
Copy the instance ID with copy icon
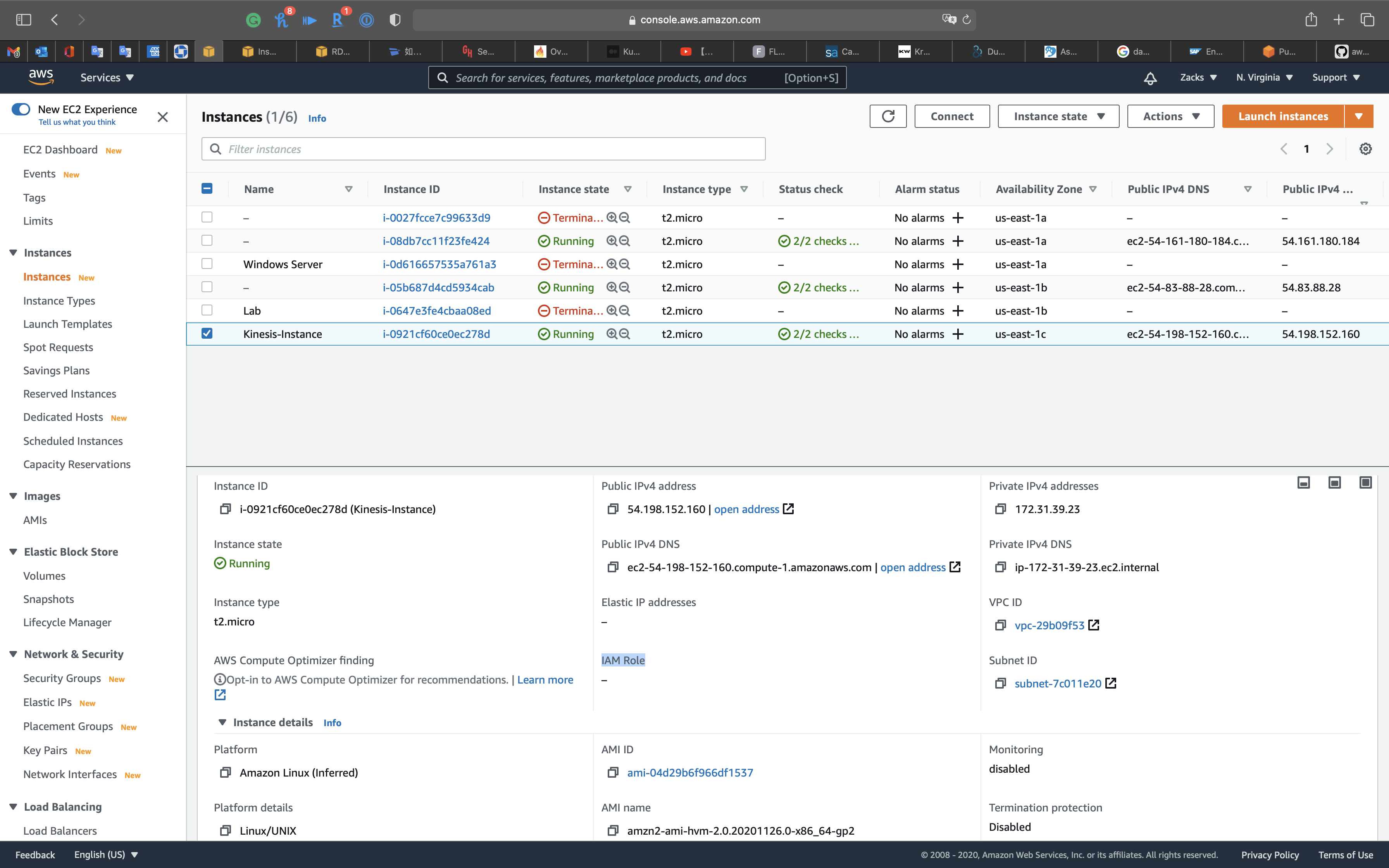[x=225, y=509]
